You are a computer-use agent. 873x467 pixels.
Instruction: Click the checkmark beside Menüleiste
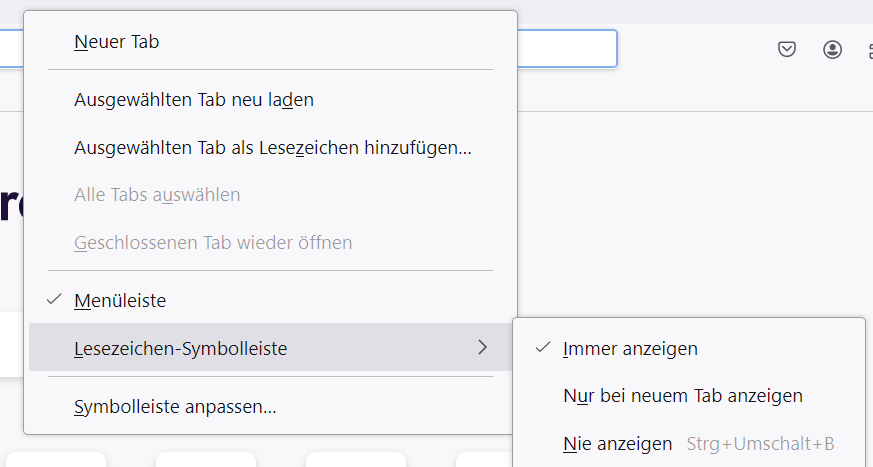(x=55, y=300)
